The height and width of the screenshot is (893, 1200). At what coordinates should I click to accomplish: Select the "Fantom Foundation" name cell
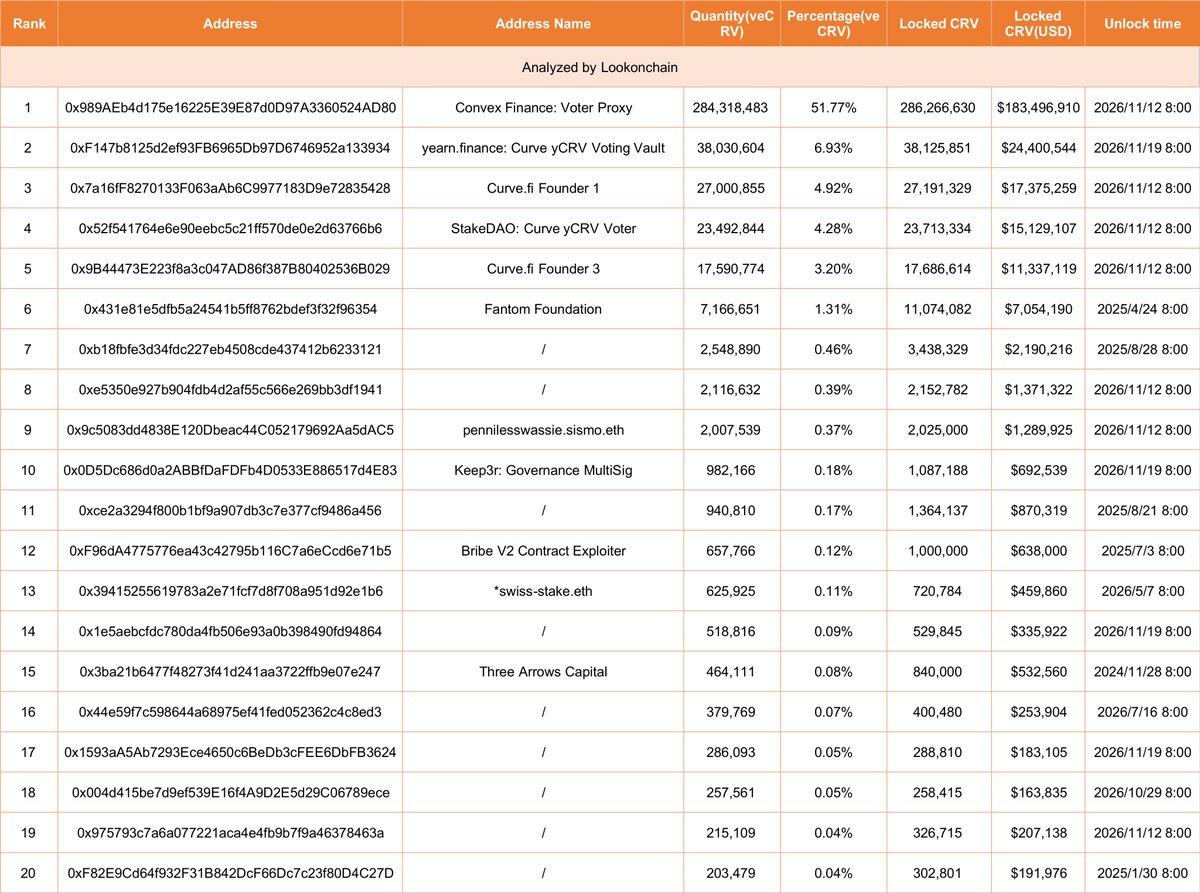[x=543, y=309]
